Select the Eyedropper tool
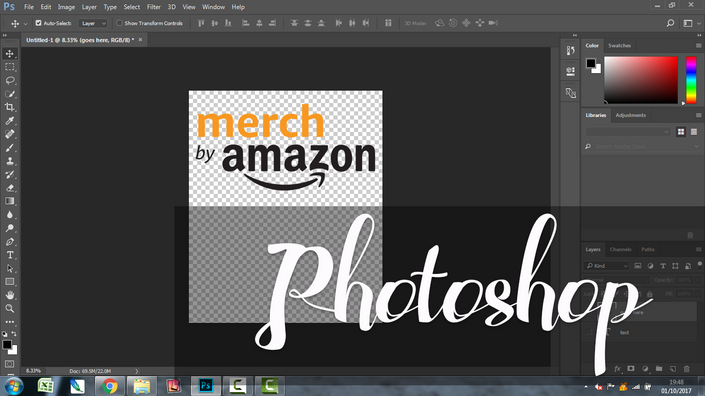Viewport: 705px width, 396px height. [9, 120]
